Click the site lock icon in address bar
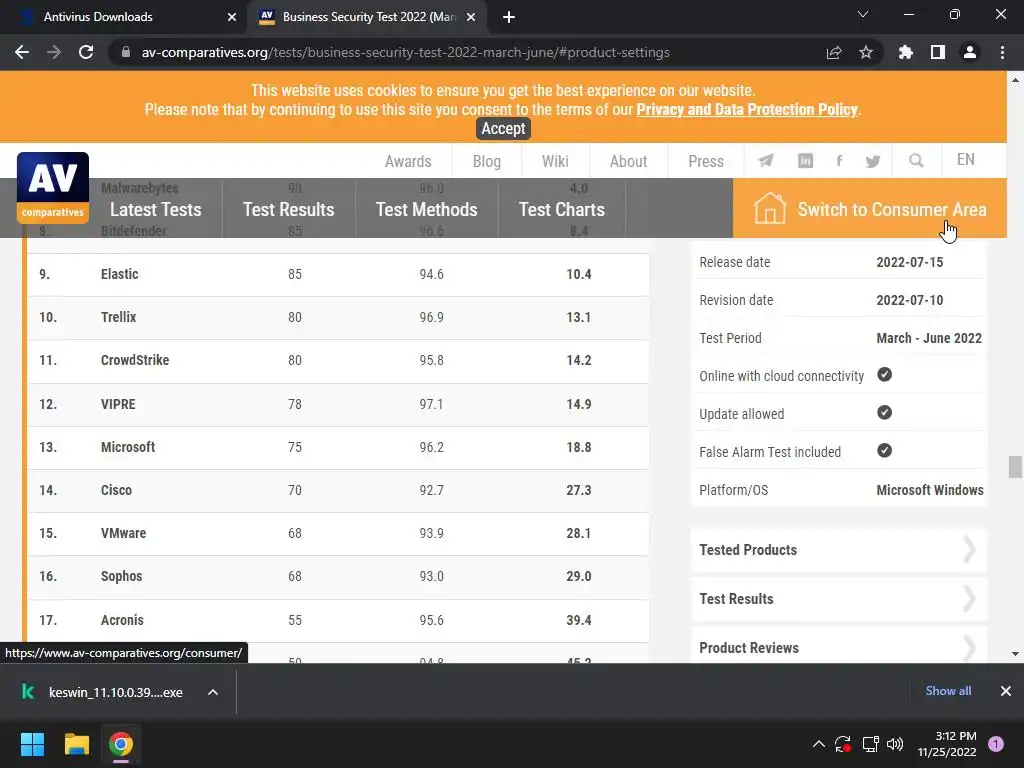 (x=126, y=52)
